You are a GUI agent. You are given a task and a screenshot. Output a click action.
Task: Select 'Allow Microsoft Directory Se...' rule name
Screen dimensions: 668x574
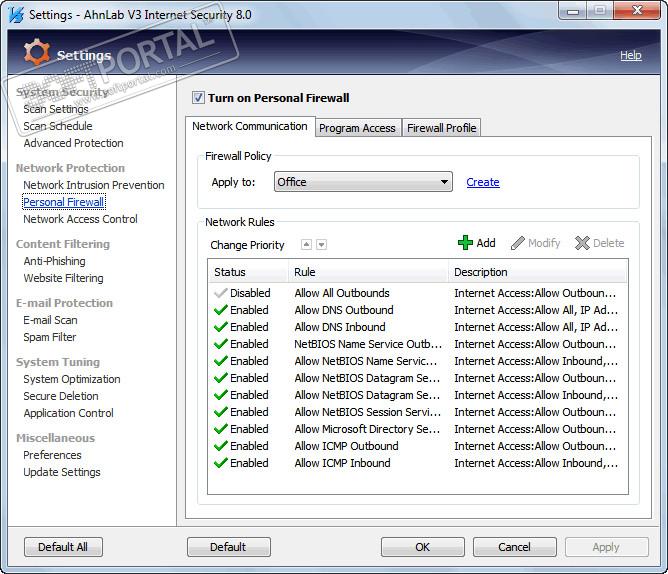[x=367, y=429]
